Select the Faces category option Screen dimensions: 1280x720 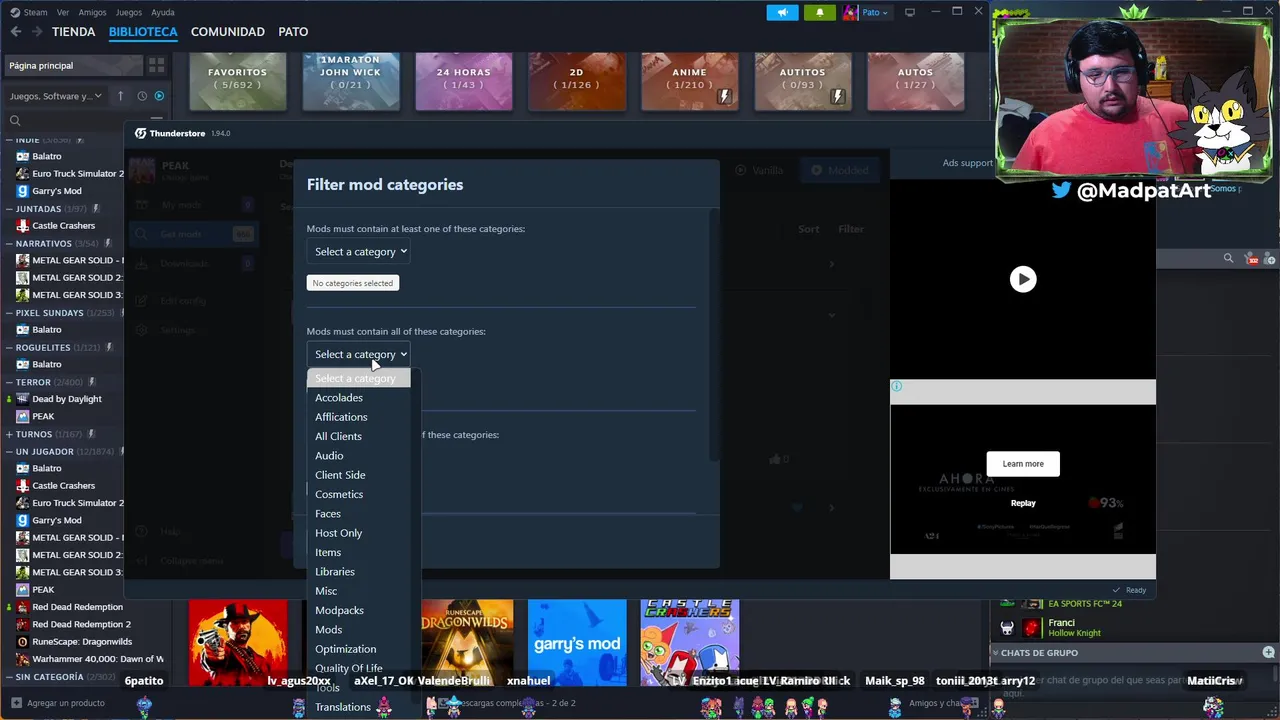coord(328,514)
